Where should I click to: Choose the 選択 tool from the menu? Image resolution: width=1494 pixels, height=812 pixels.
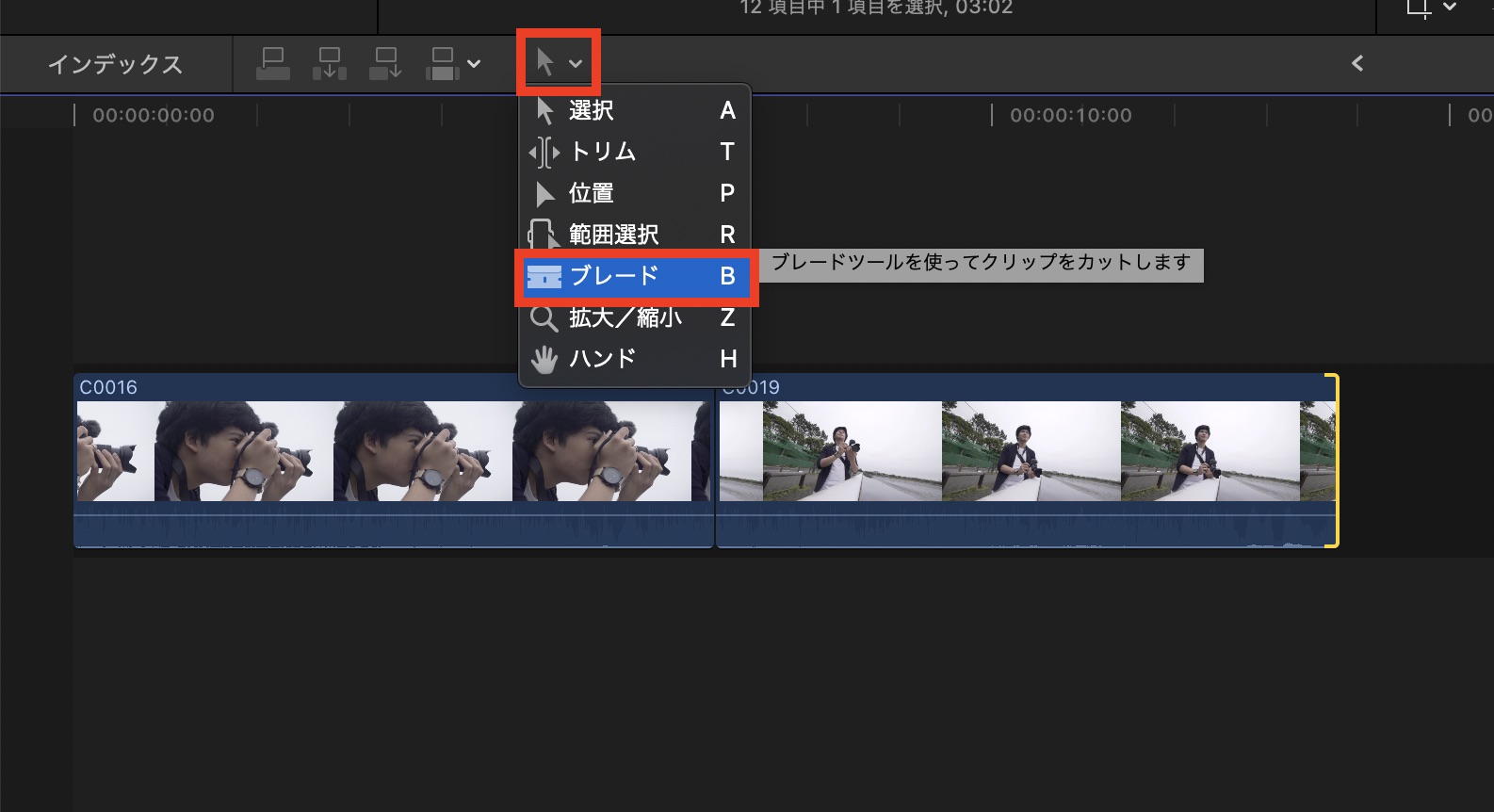(x=634, y=110)
